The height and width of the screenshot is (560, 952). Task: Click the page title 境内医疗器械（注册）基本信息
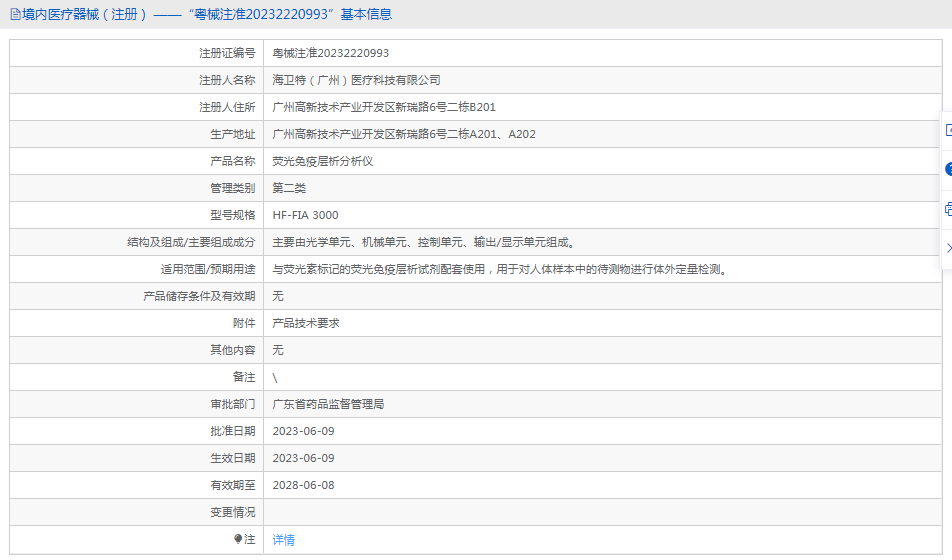207,14
